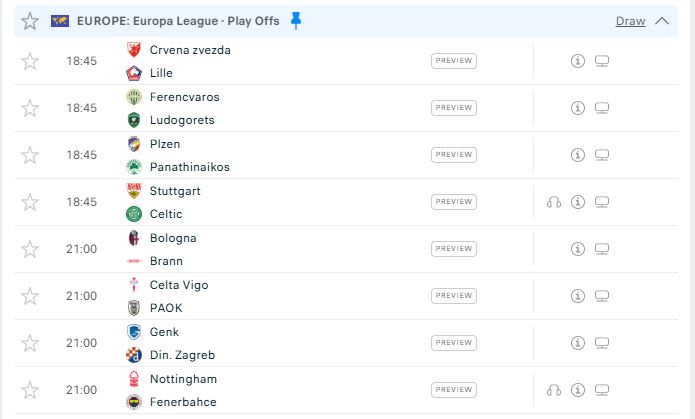The width and height of the screenshot is (695, 419).
Task: Click TV icon for Bologna vs Brann
Action: pos(601,249)
